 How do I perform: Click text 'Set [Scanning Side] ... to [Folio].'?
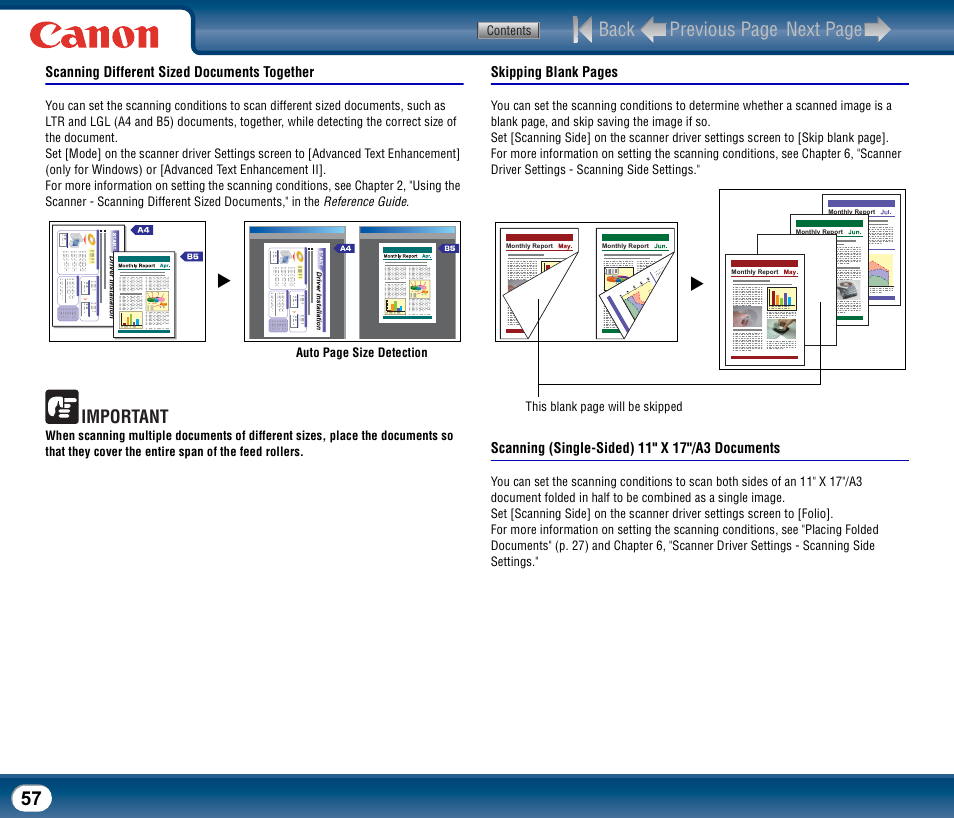[662, 514]
